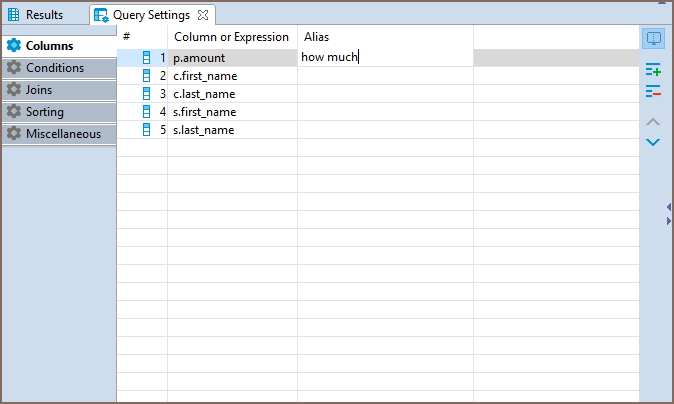Move selected column up with up chevron
This screenshot has width=674, height=404.
coord(653,122)
